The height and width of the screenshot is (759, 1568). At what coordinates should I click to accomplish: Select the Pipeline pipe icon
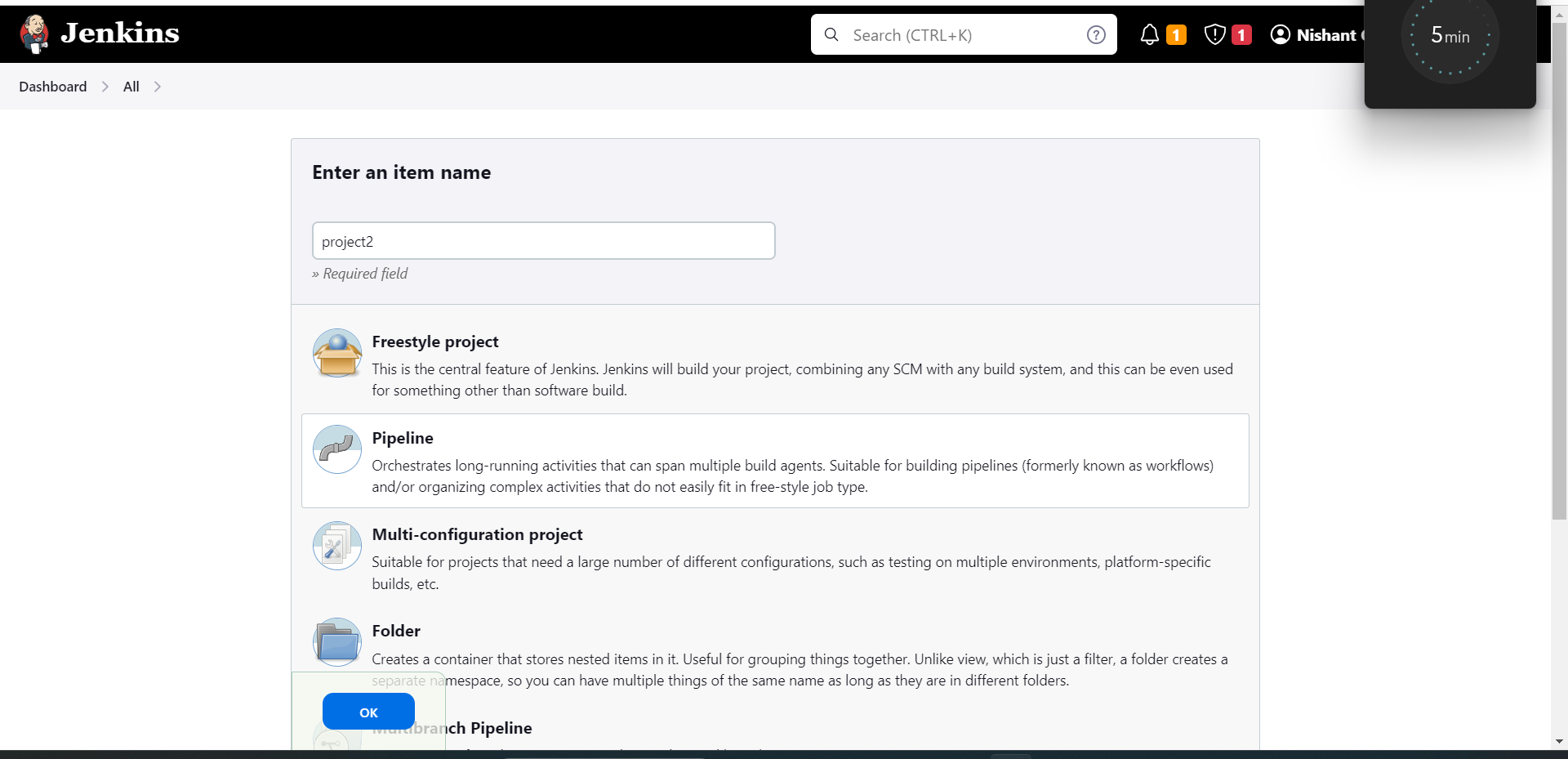336,449
